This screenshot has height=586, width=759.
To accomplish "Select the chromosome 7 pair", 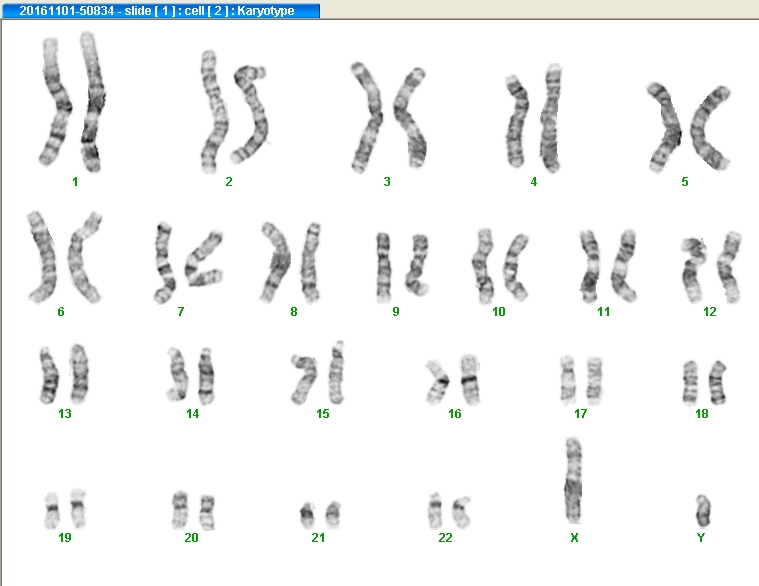I will (189, 263).
